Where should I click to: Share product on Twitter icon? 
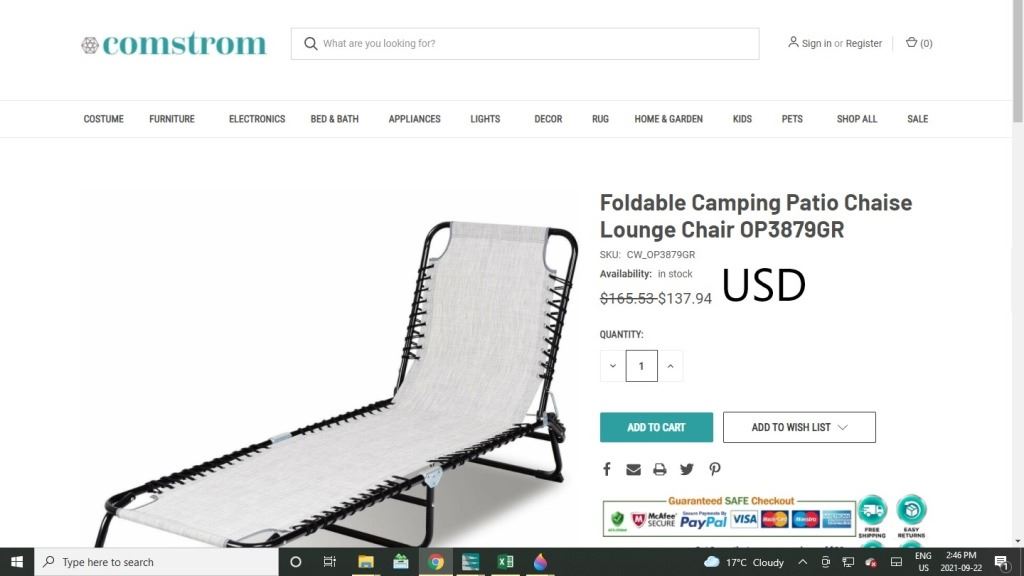tap(686, 469)
